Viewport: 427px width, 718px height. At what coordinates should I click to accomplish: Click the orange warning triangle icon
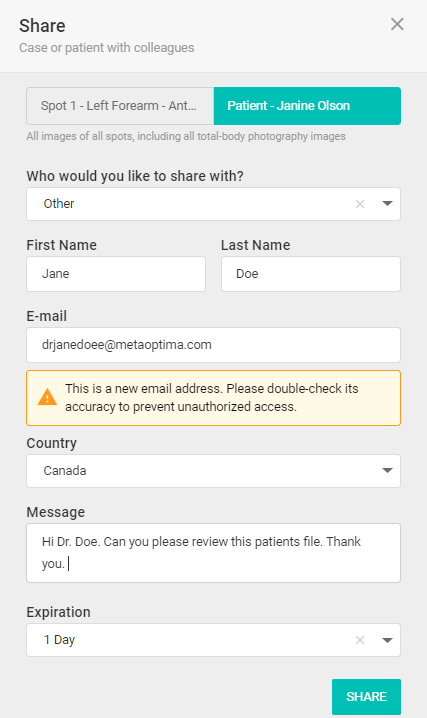click(47, 397)
